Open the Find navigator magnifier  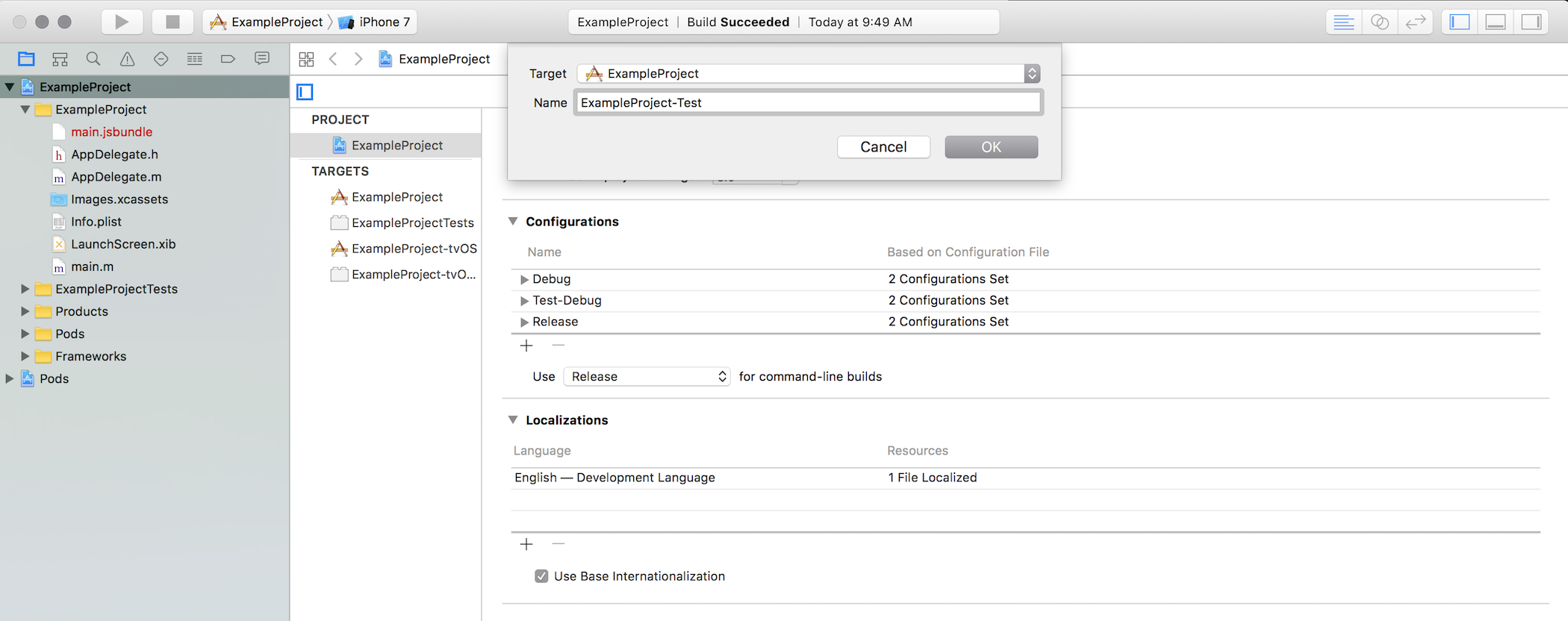click(x=93, y=59)
